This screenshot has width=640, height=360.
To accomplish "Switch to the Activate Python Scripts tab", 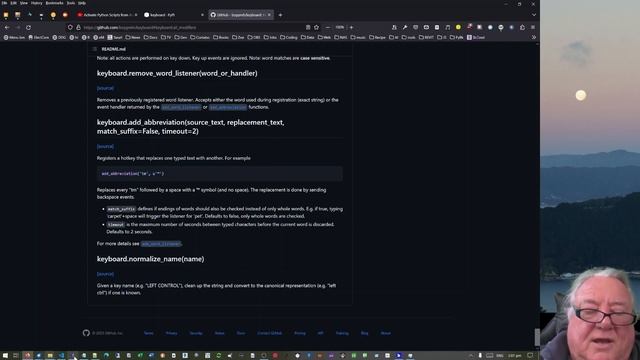I will [x=107, y=15].
